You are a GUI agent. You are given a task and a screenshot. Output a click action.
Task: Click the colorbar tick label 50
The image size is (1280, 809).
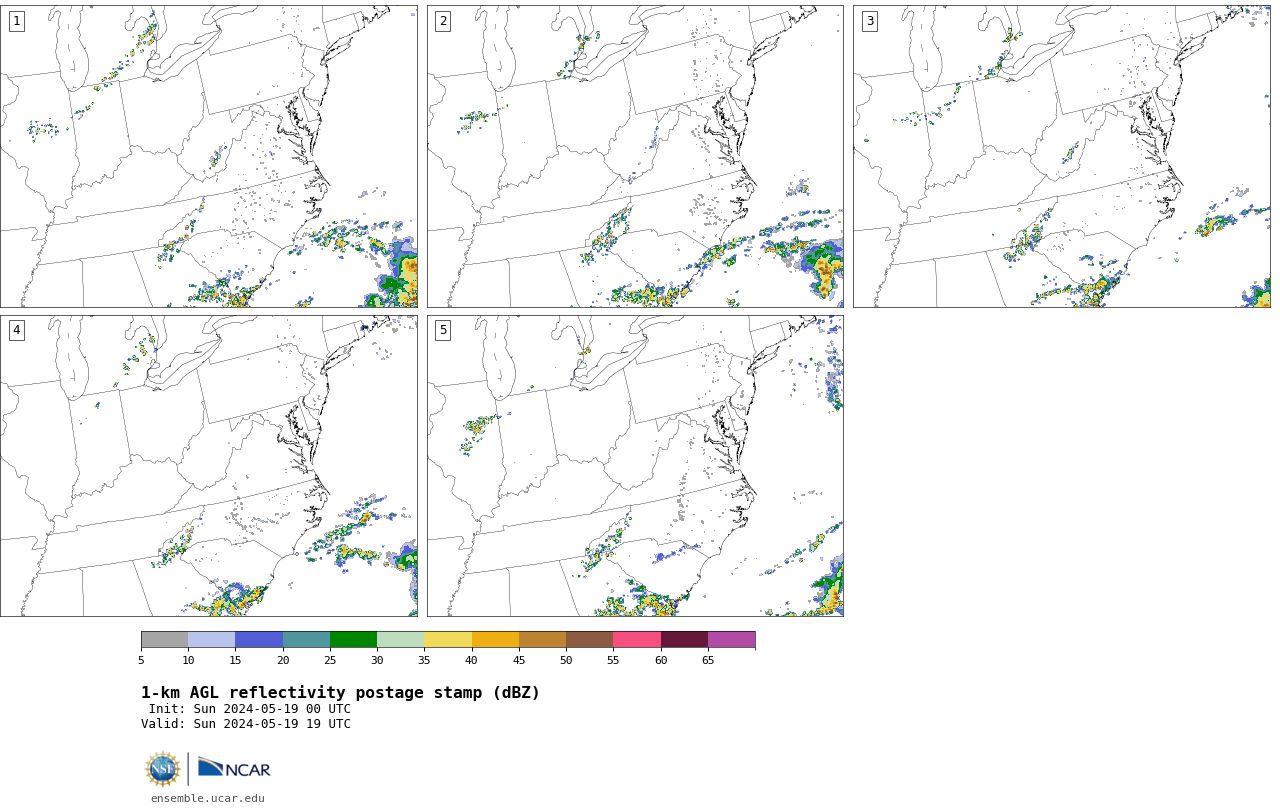[566, 660]
